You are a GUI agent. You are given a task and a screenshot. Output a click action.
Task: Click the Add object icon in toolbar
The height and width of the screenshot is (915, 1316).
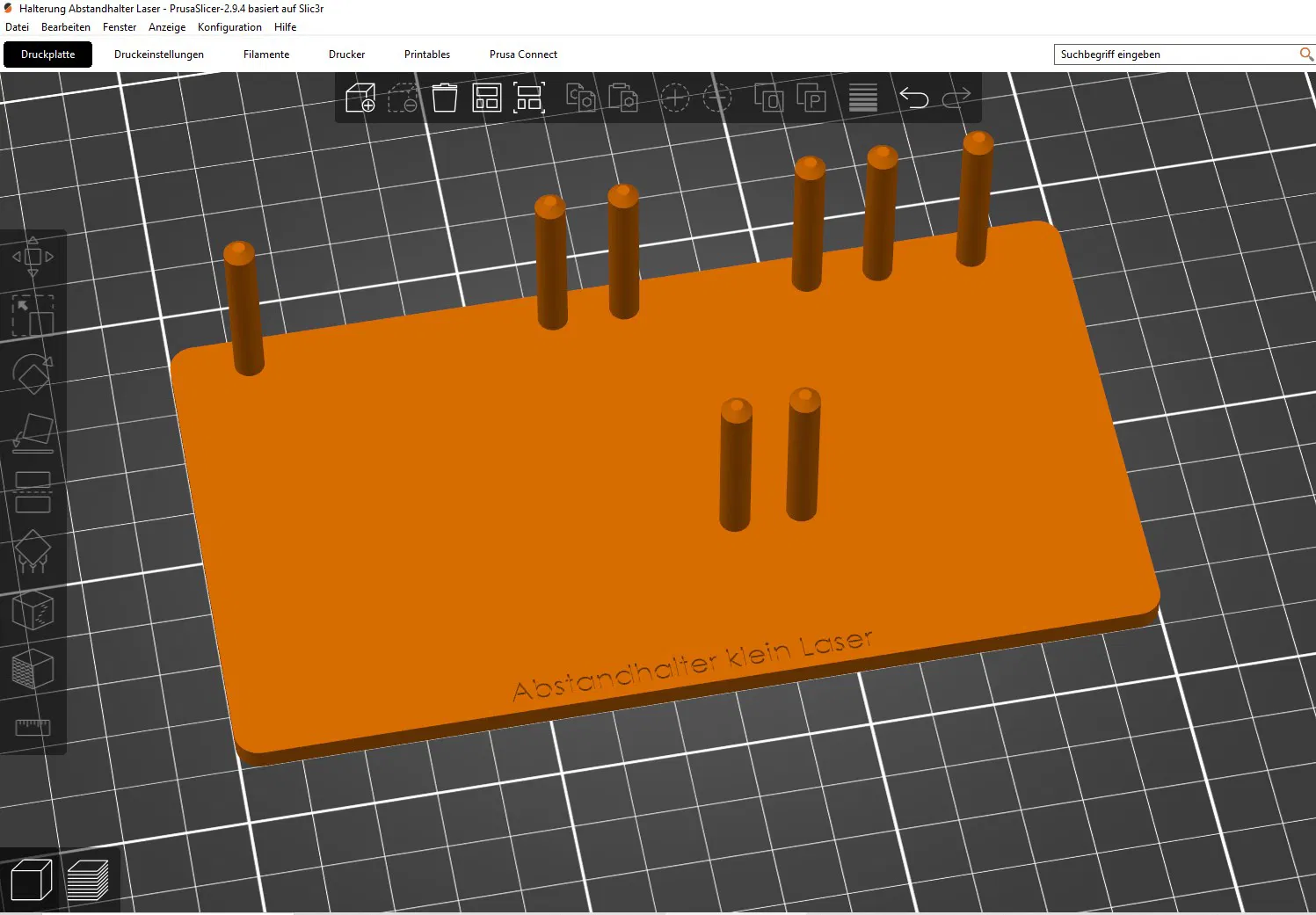pyautogui.click(x=360, y=98)
